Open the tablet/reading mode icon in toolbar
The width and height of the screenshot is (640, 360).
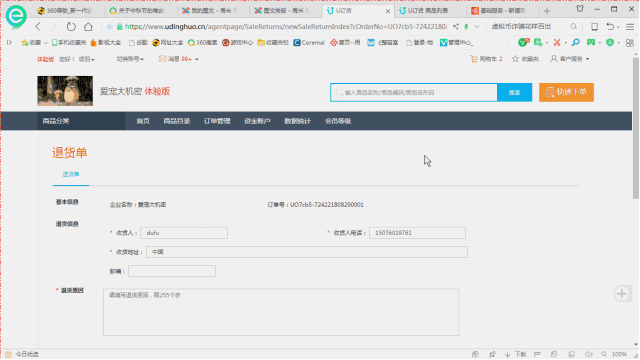coord(595,27)
